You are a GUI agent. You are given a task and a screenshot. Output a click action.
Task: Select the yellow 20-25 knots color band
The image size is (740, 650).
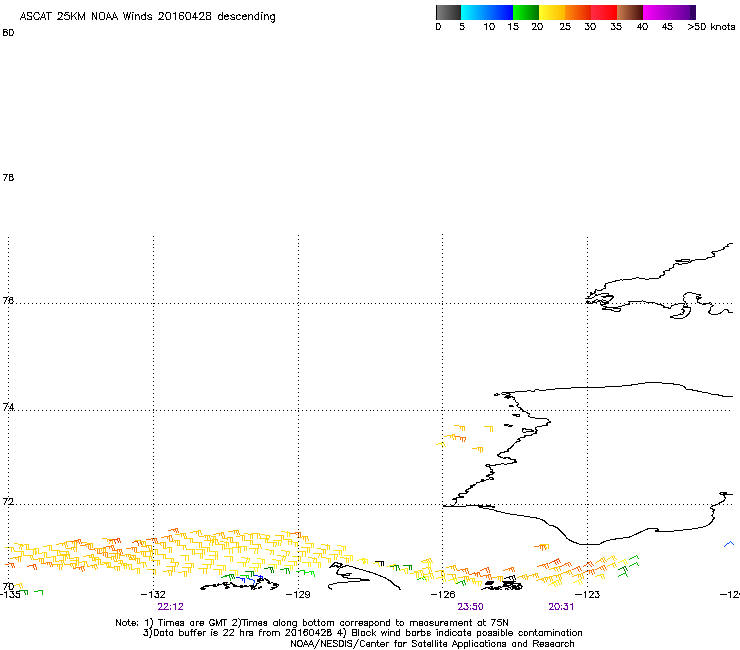pyautogui.click(x=552, y=12)
